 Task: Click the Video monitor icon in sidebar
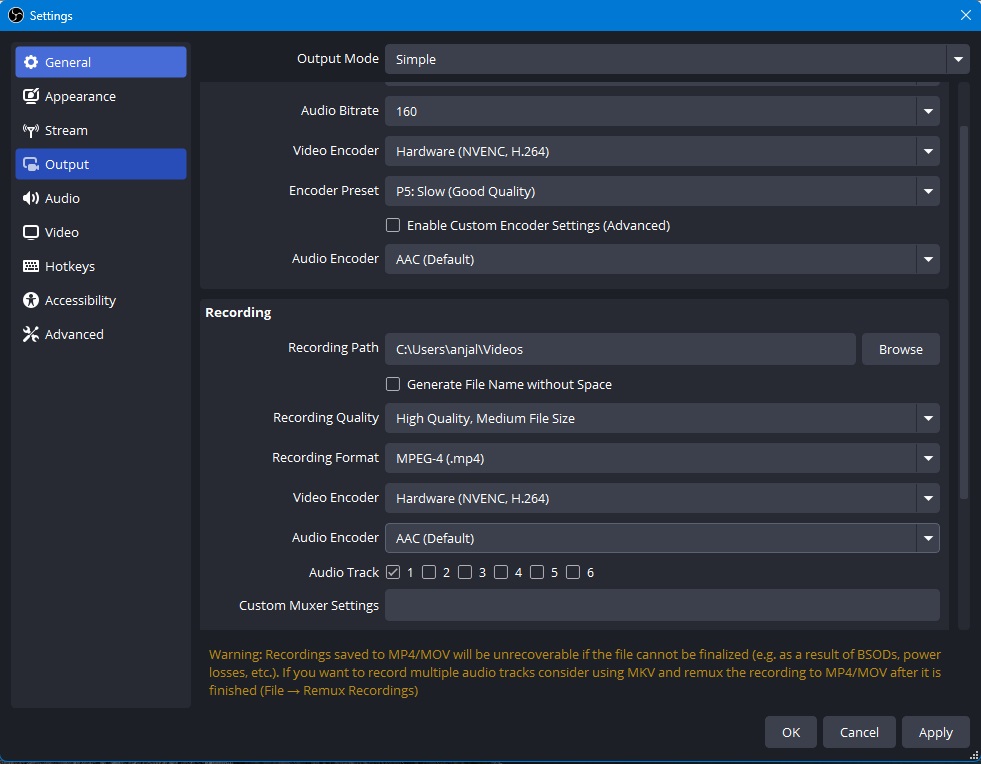tap(31, 232)
